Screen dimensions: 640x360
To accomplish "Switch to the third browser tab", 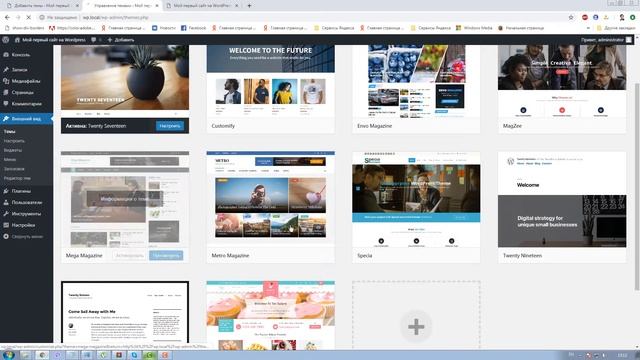I will tap(202, 6).
